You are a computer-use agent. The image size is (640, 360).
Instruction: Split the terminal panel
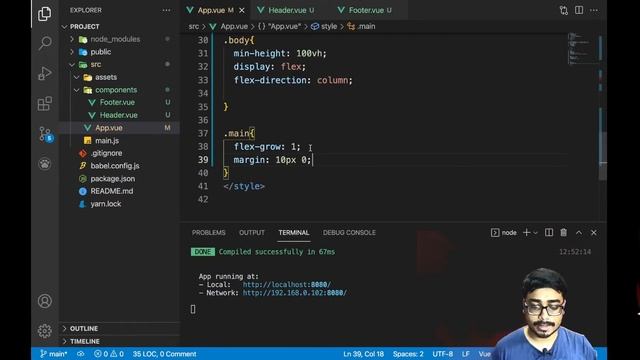pyautogui.click(x=549, y=232)
